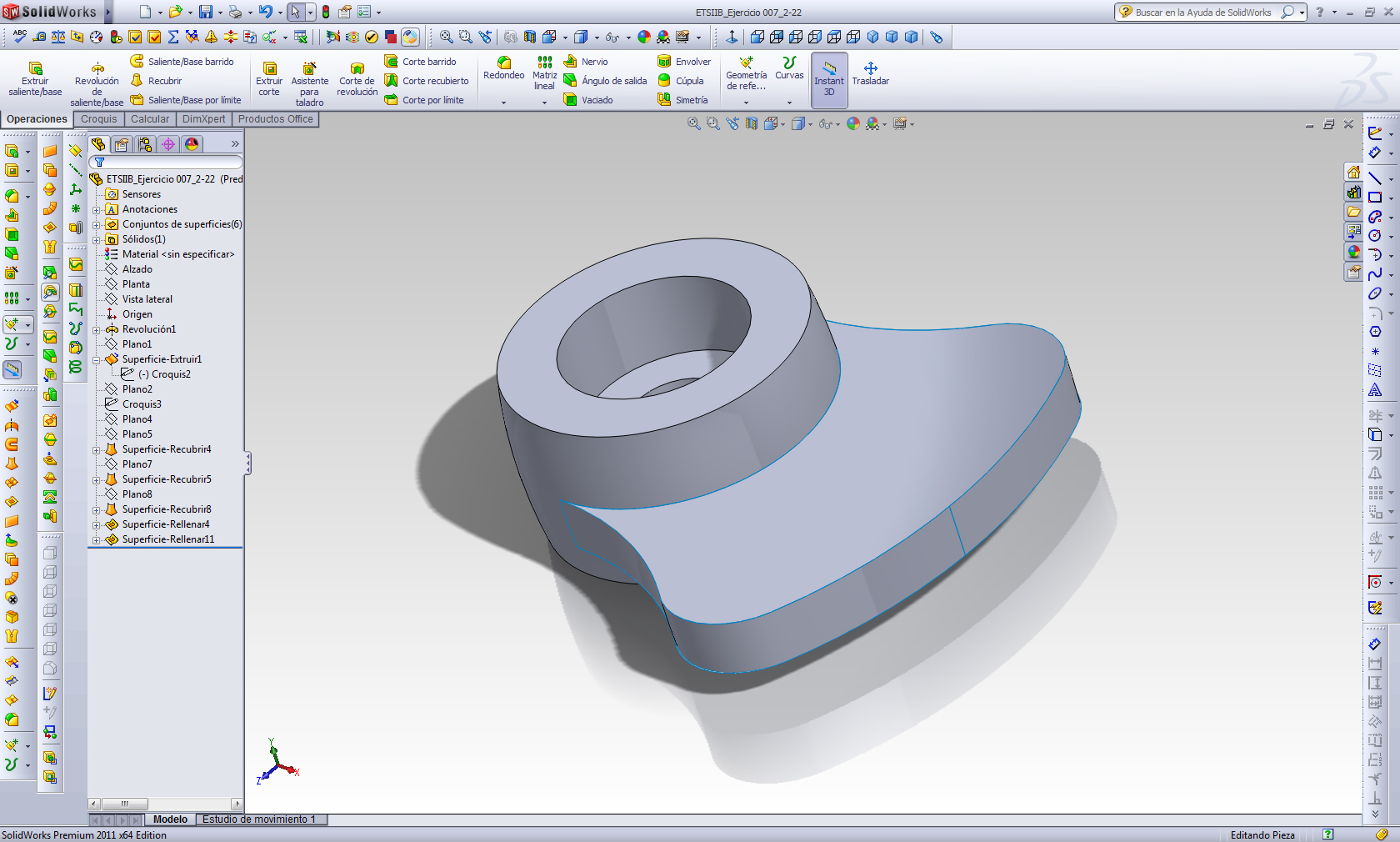The width and height of the screenshot is (1400, 842).
Task: Click the Extruir corte tool
Action: click(x=269, y=79)
